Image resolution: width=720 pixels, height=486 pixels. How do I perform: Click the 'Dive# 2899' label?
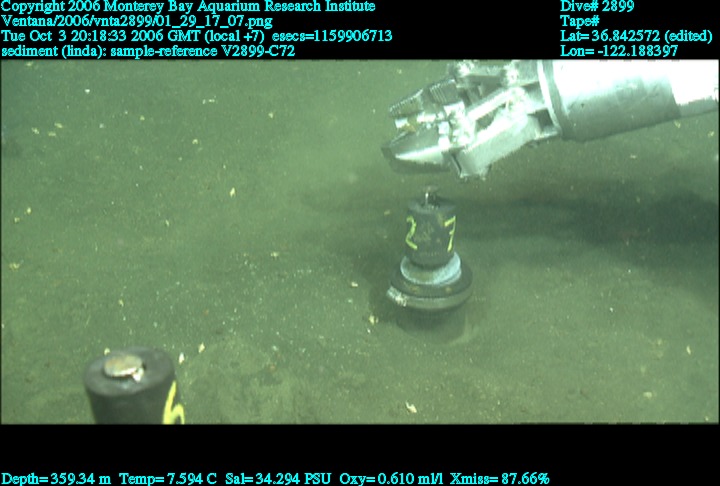point(597,6)
